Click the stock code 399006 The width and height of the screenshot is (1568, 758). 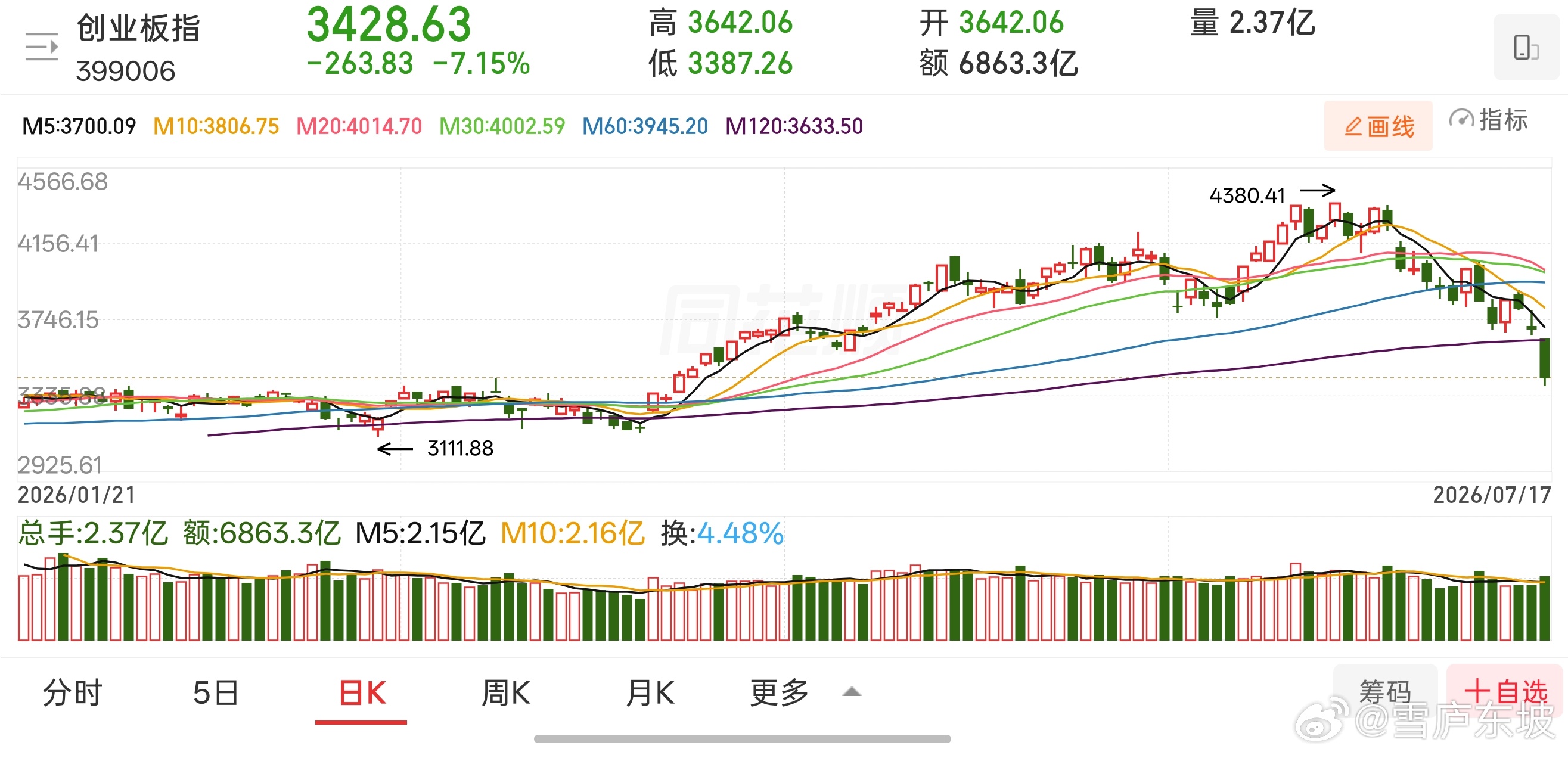[x=126, y=72]
